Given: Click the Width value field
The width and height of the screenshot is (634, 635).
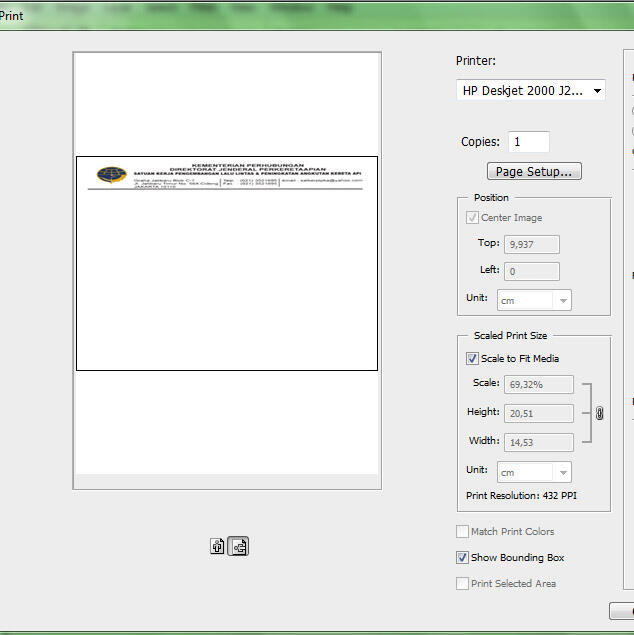Looking at the screenshot, I should coord(539,441).
